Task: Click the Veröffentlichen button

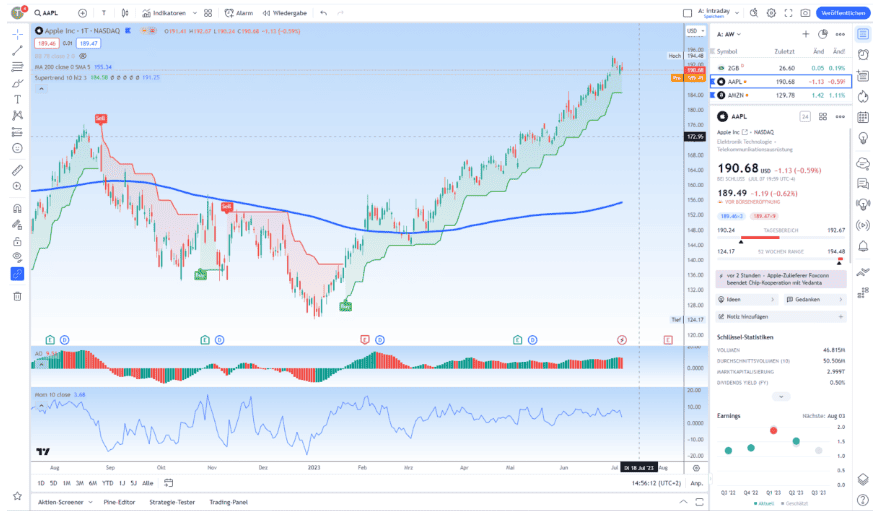Action: coord(843,13)
